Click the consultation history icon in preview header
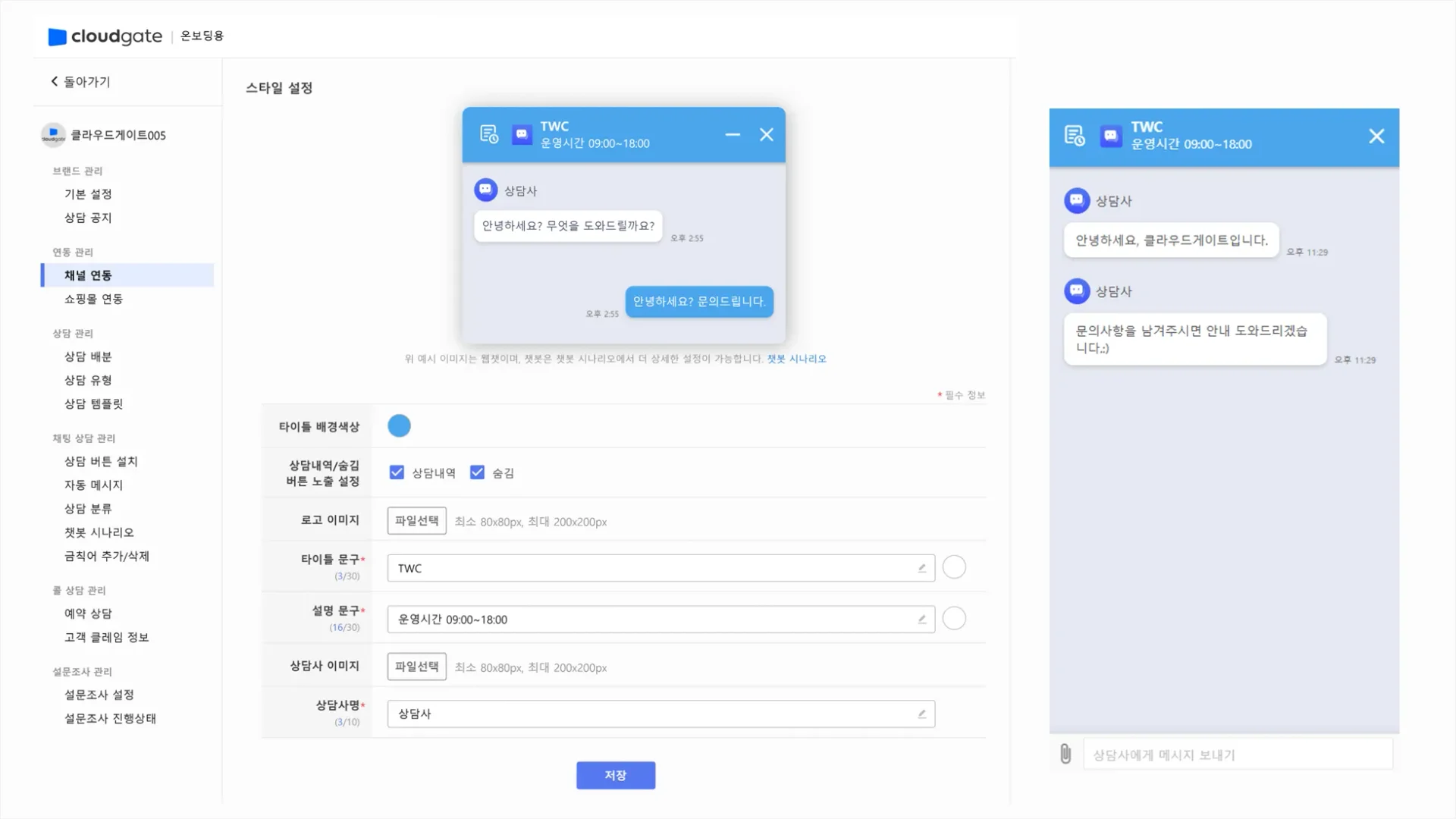Viewport: 1456px width, 819px height. [x=489, y=135]
